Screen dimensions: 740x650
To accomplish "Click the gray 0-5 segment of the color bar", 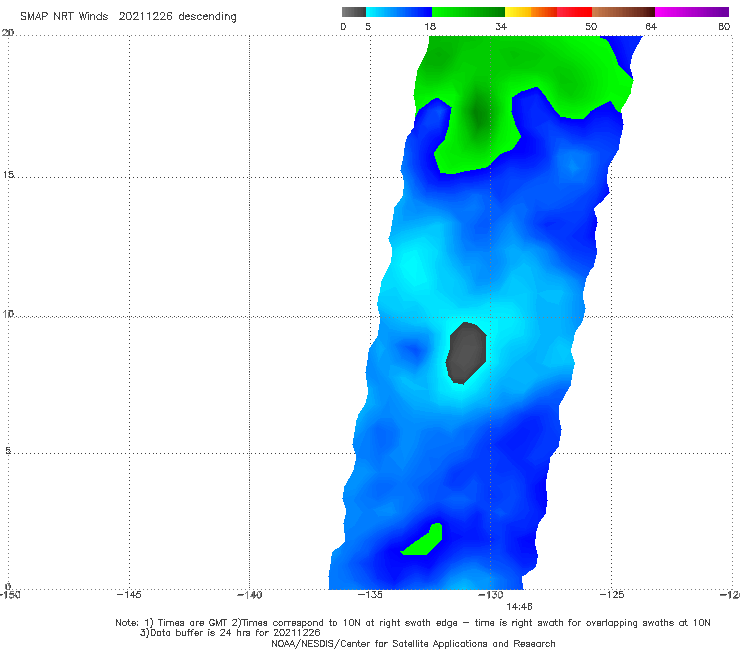I will (353, 12).
